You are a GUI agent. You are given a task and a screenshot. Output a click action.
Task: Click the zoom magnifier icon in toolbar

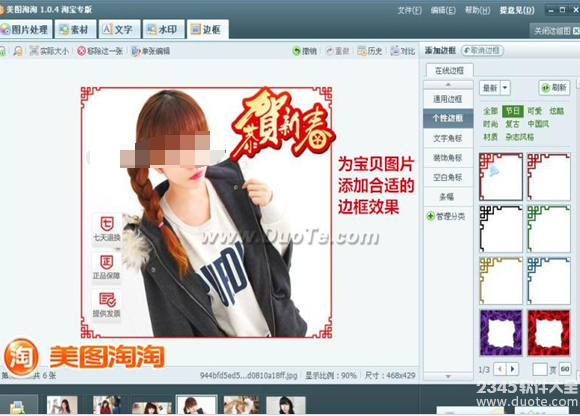pyautogui.click(x=17, y=51)
